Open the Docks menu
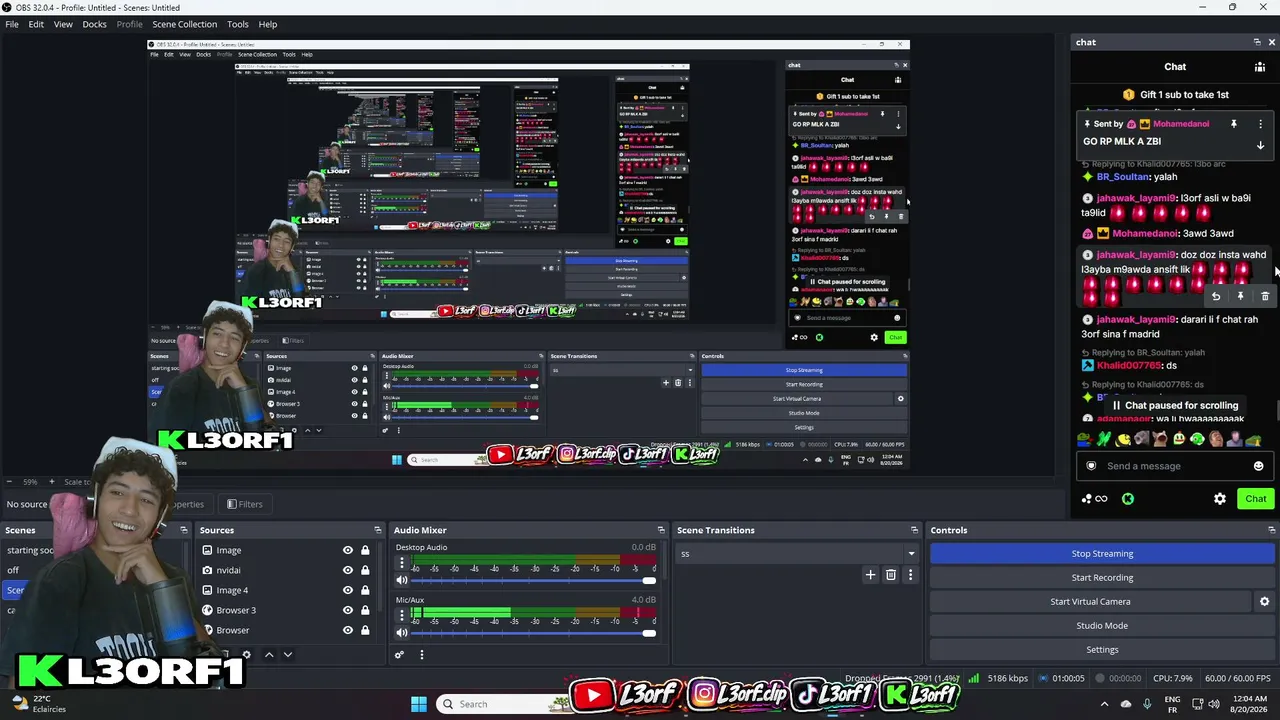The height and width of the screenshot is (720, 1280). pyautogui.click(x=94, y=24)
